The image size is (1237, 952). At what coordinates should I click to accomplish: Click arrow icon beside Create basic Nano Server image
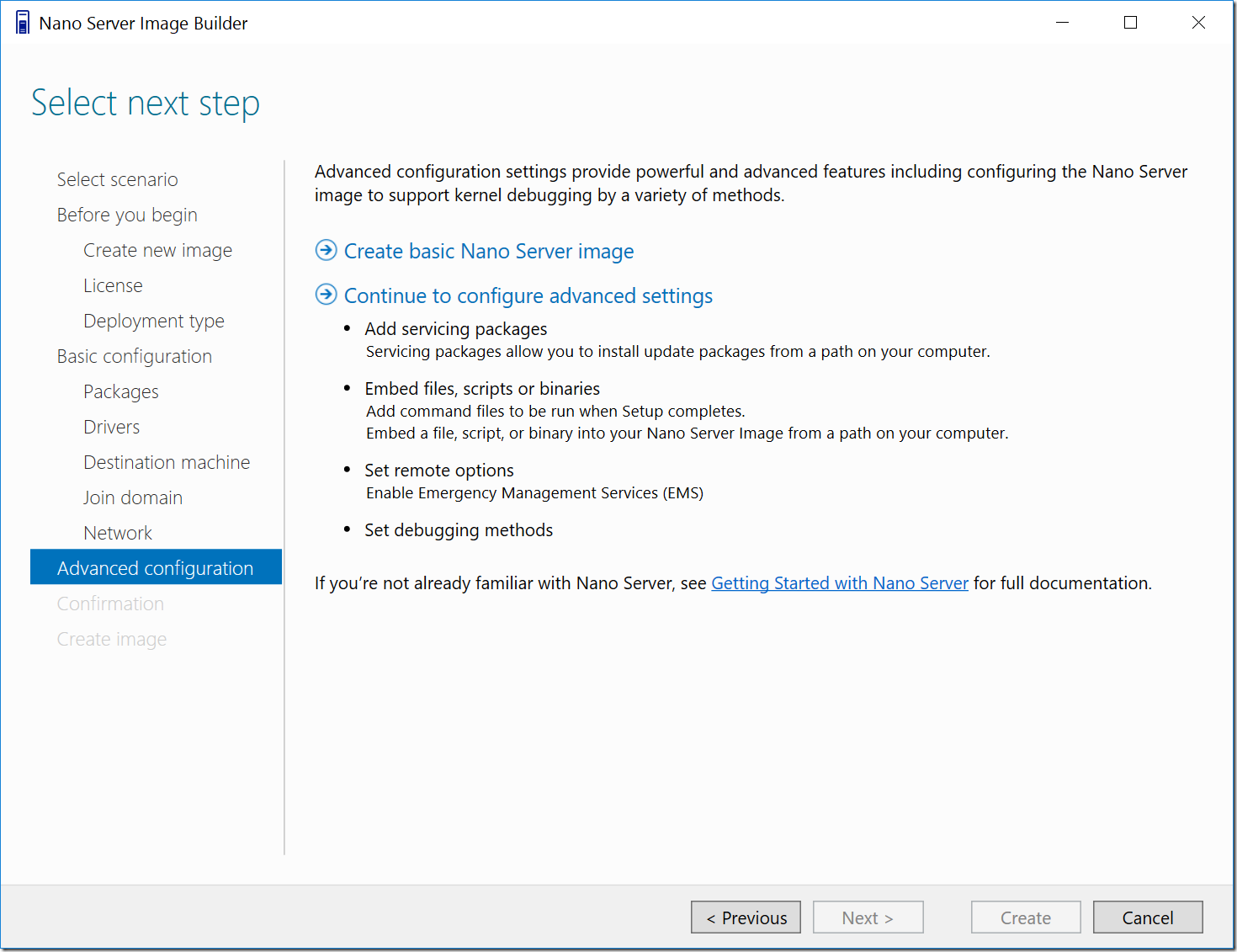coord(326,250)
